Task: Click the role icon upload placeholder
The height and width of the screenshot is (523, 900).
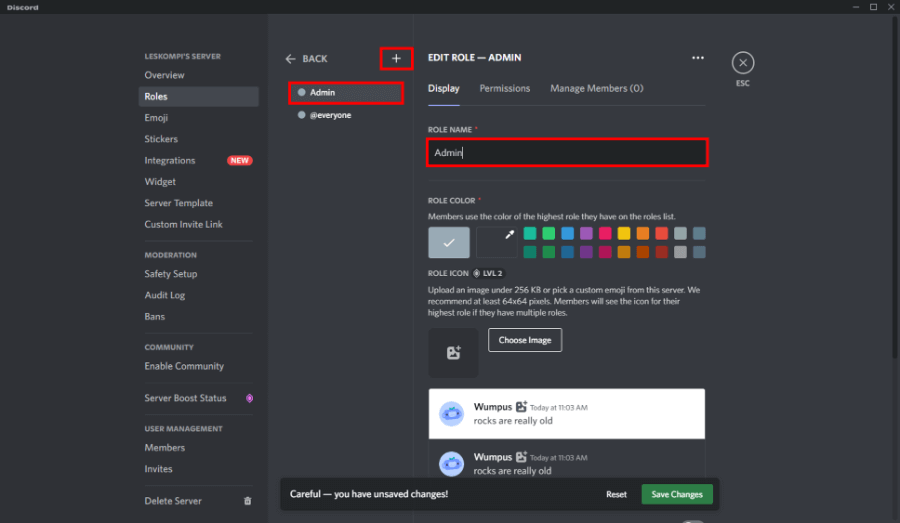Action: click(453, 352)
